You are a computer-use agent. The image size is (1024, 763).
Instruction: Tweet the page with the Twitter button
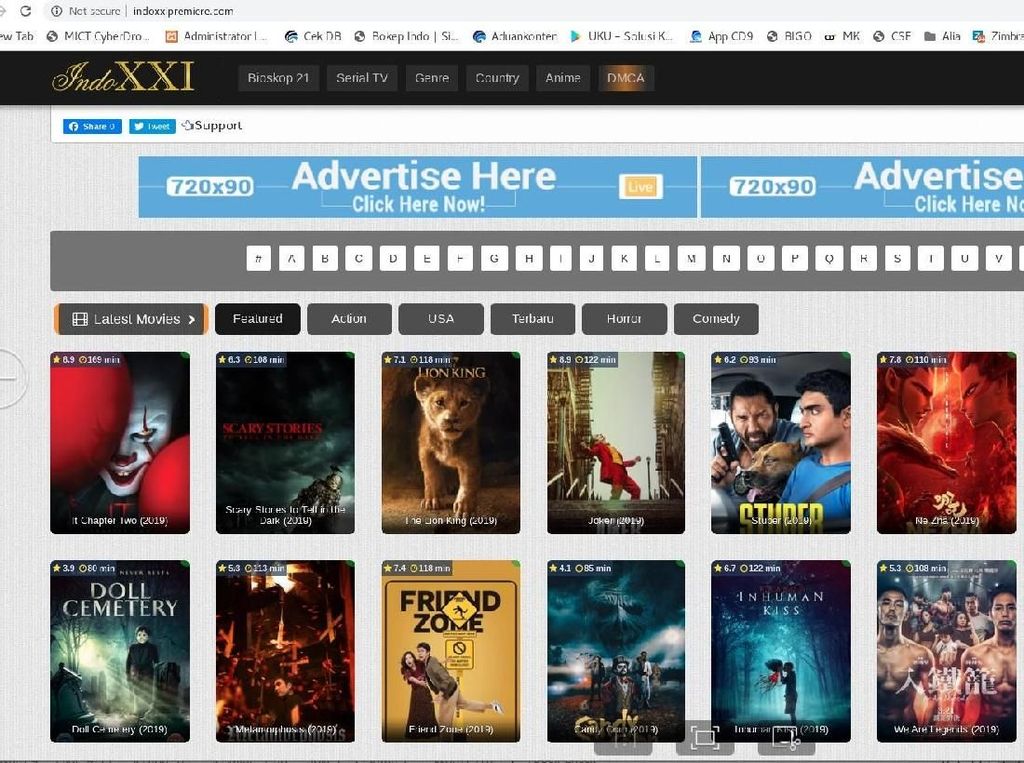tap(152, 126)
